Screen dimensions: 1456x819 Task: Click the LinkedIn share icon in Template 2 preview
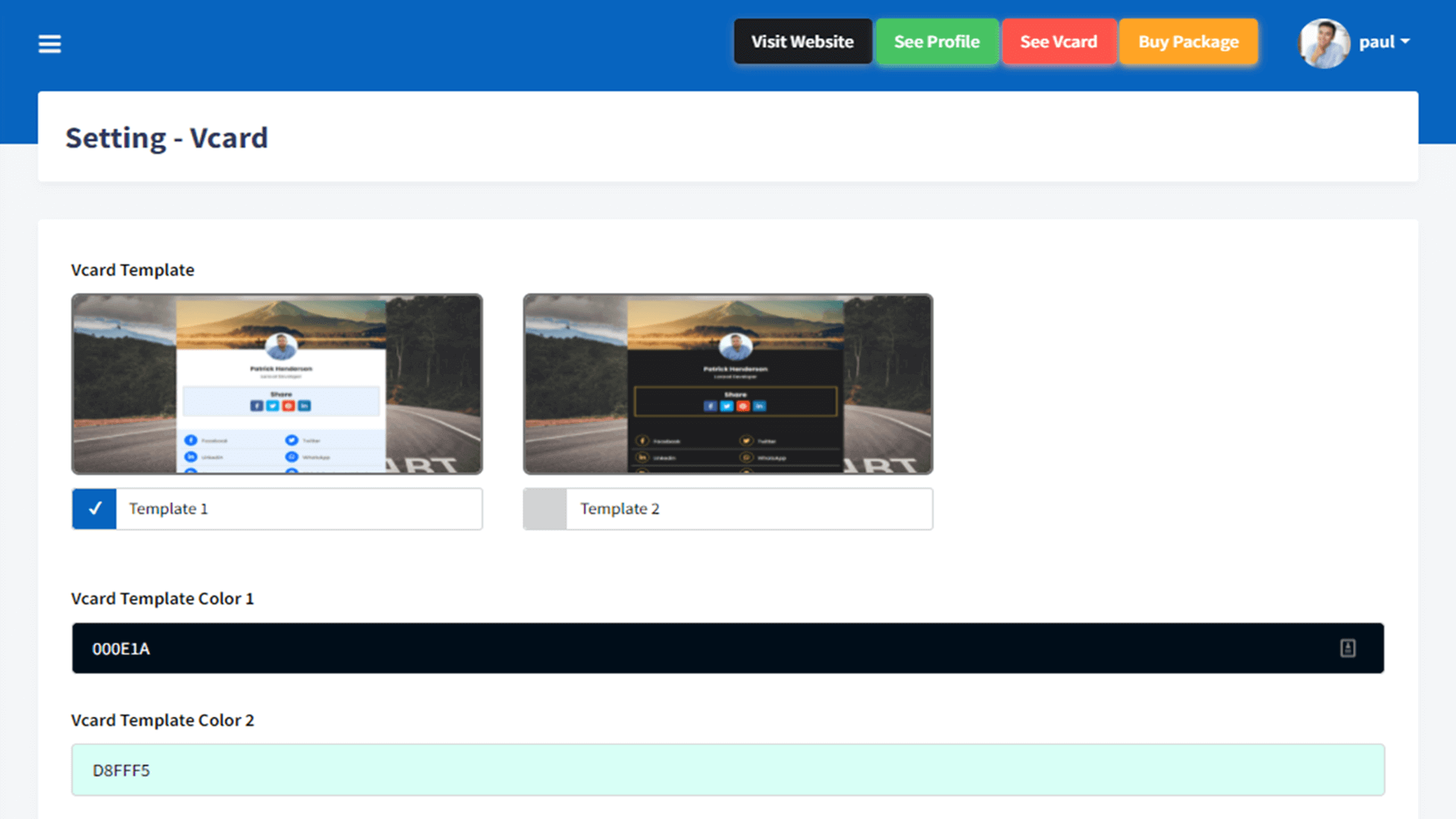760,406
